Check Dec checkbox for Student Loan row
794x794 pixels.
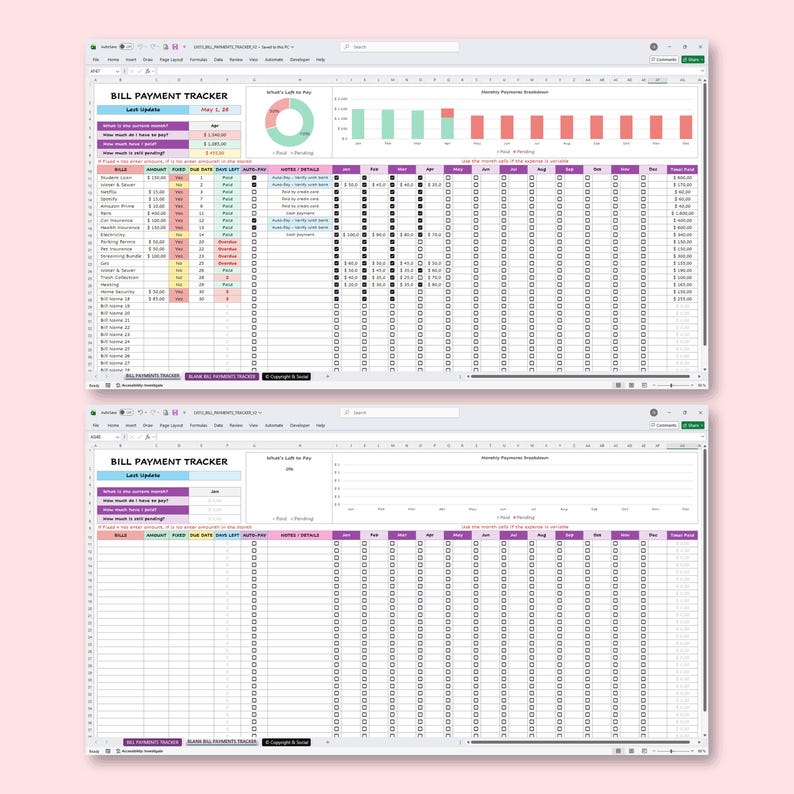[x=643, y=178]
